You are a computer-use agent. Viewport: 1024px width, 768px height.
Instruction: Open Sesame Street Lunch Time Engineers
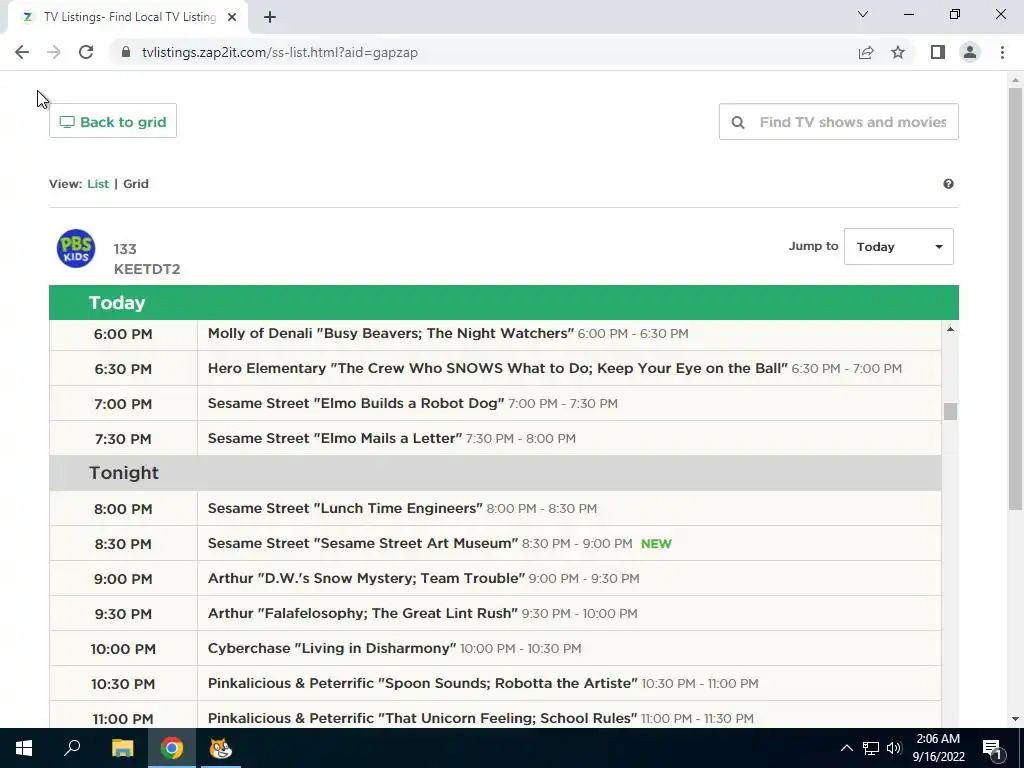345,509
